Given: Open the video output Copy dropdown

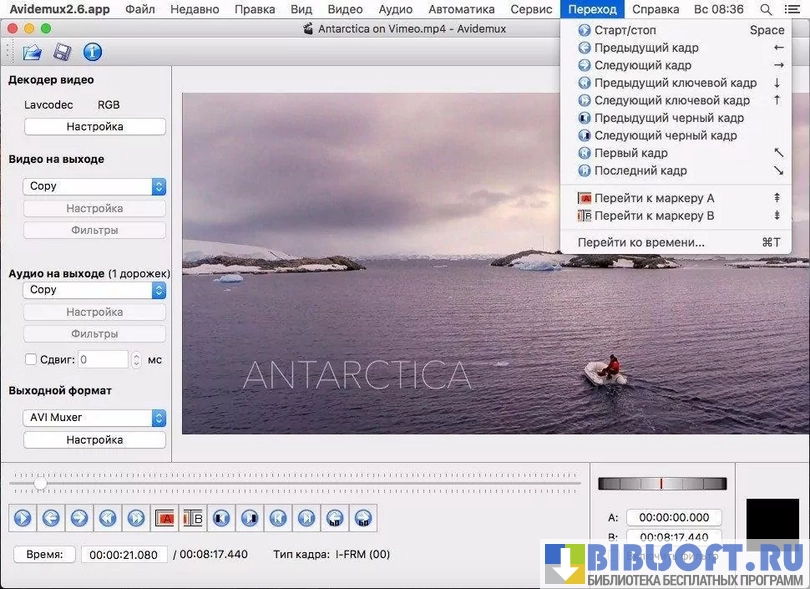Looking at the screenshot, I should [x=94, y=186].
